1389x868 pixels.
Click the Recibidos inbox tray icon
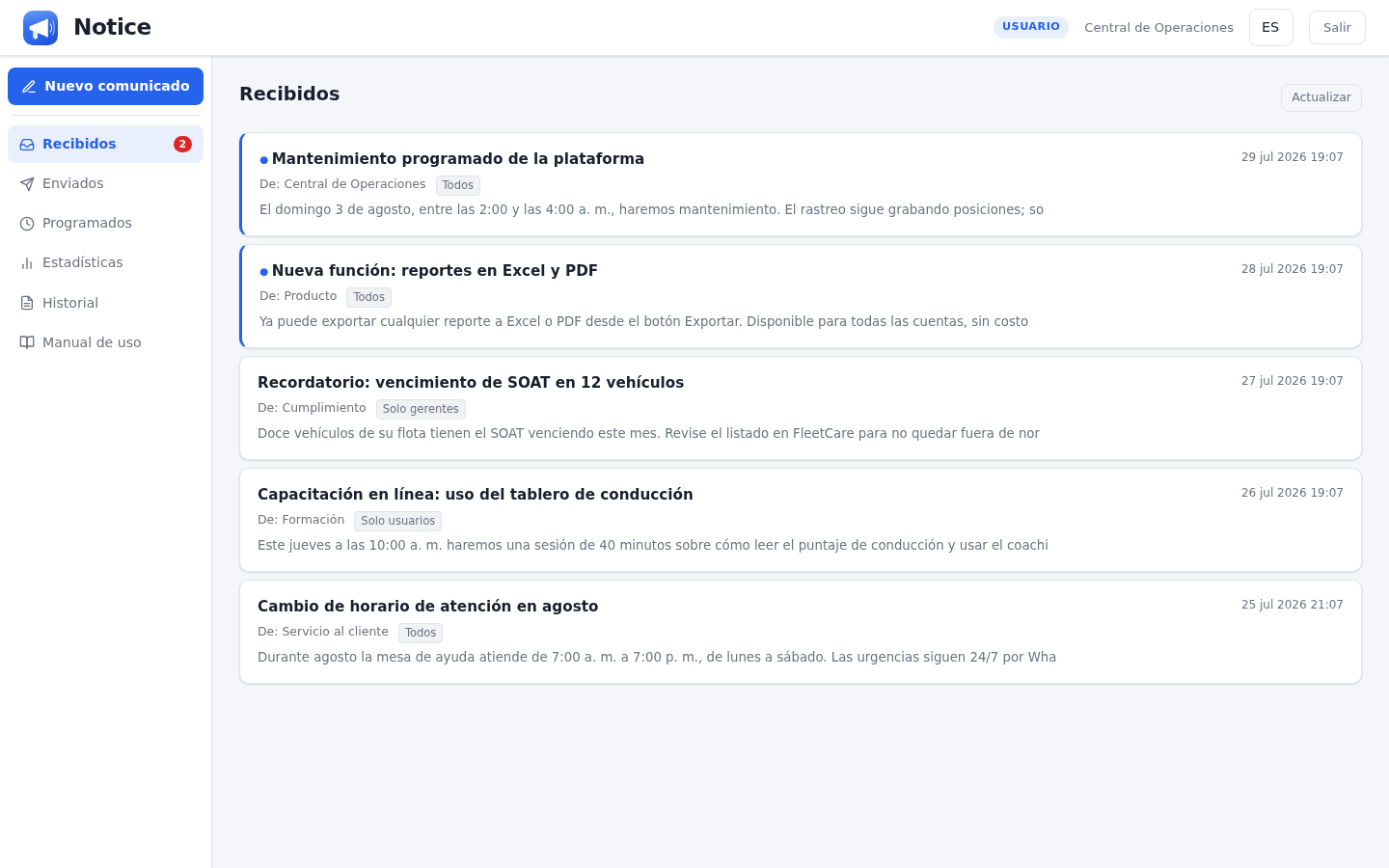[27, 145]
